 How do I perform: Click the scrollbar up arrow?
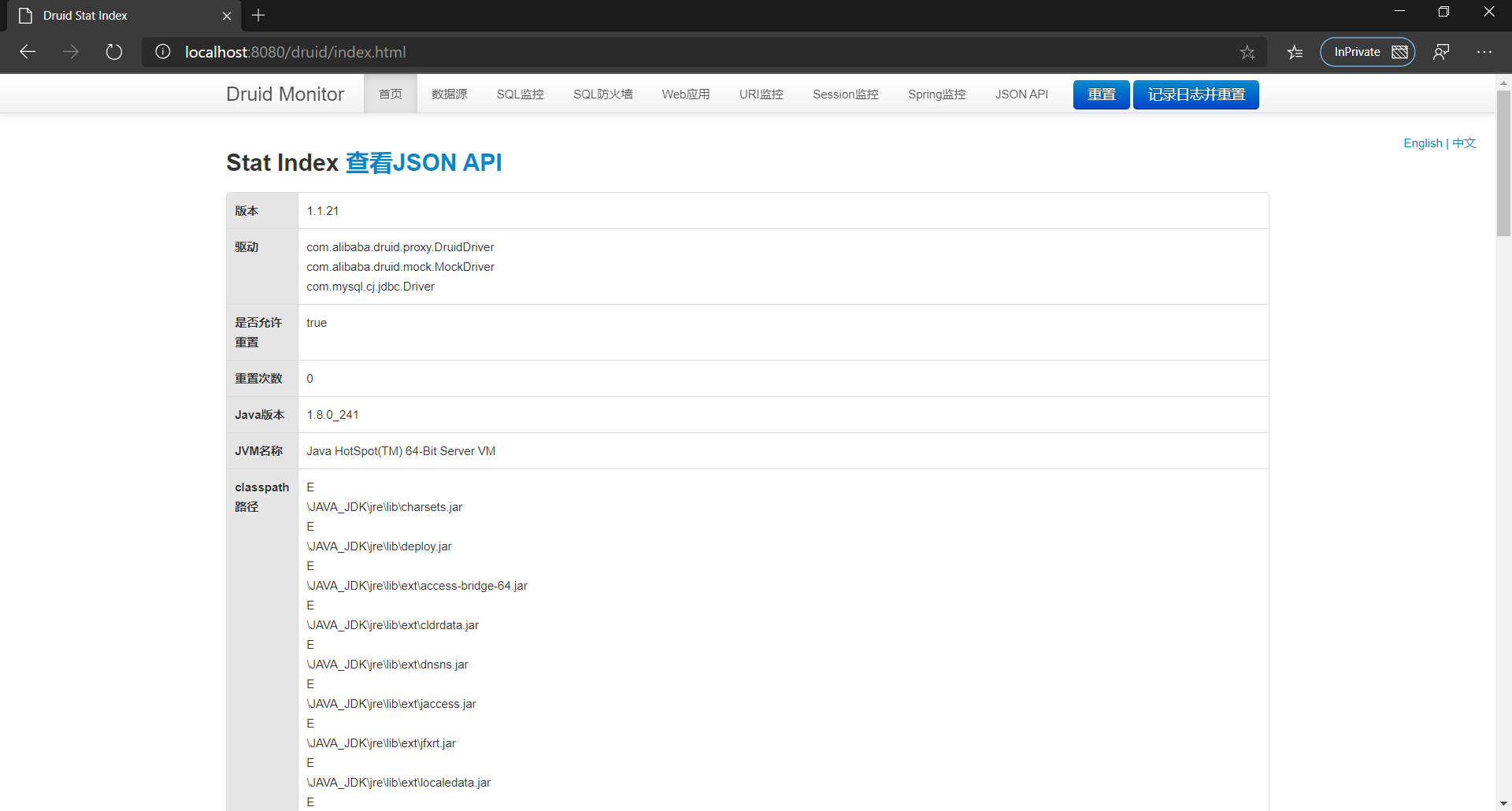point(1503,82)
